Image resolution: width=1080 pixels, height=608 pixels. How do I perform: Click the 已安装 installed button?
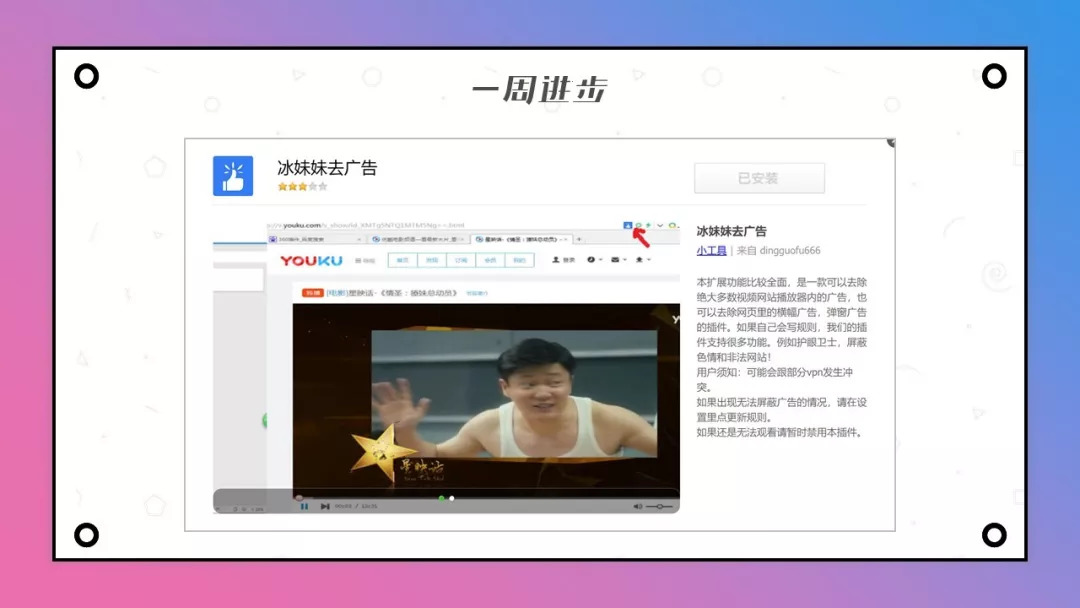coord(759,178)
